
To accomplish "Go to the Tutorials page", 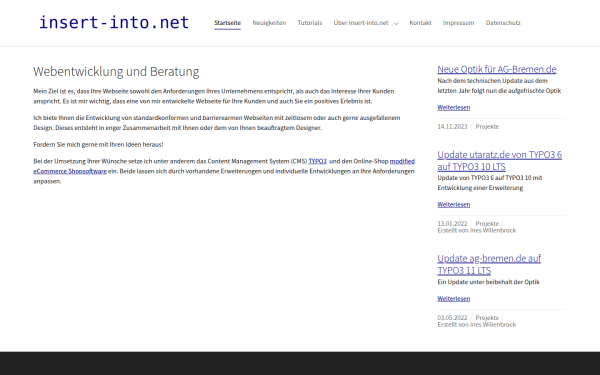I will pos(310,23).
